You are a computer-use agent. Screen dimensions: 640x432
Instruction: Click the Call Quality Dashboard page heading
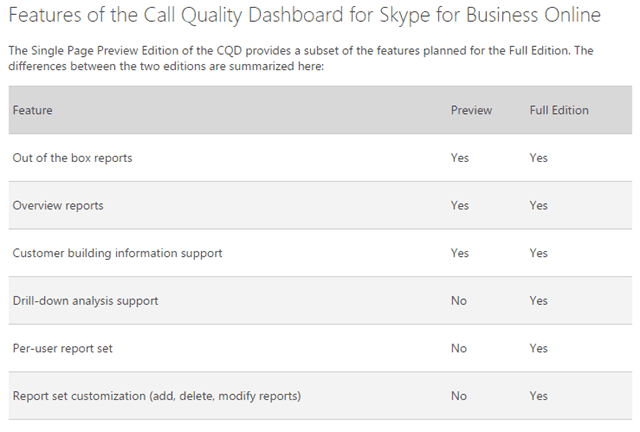tap(305, 16)
